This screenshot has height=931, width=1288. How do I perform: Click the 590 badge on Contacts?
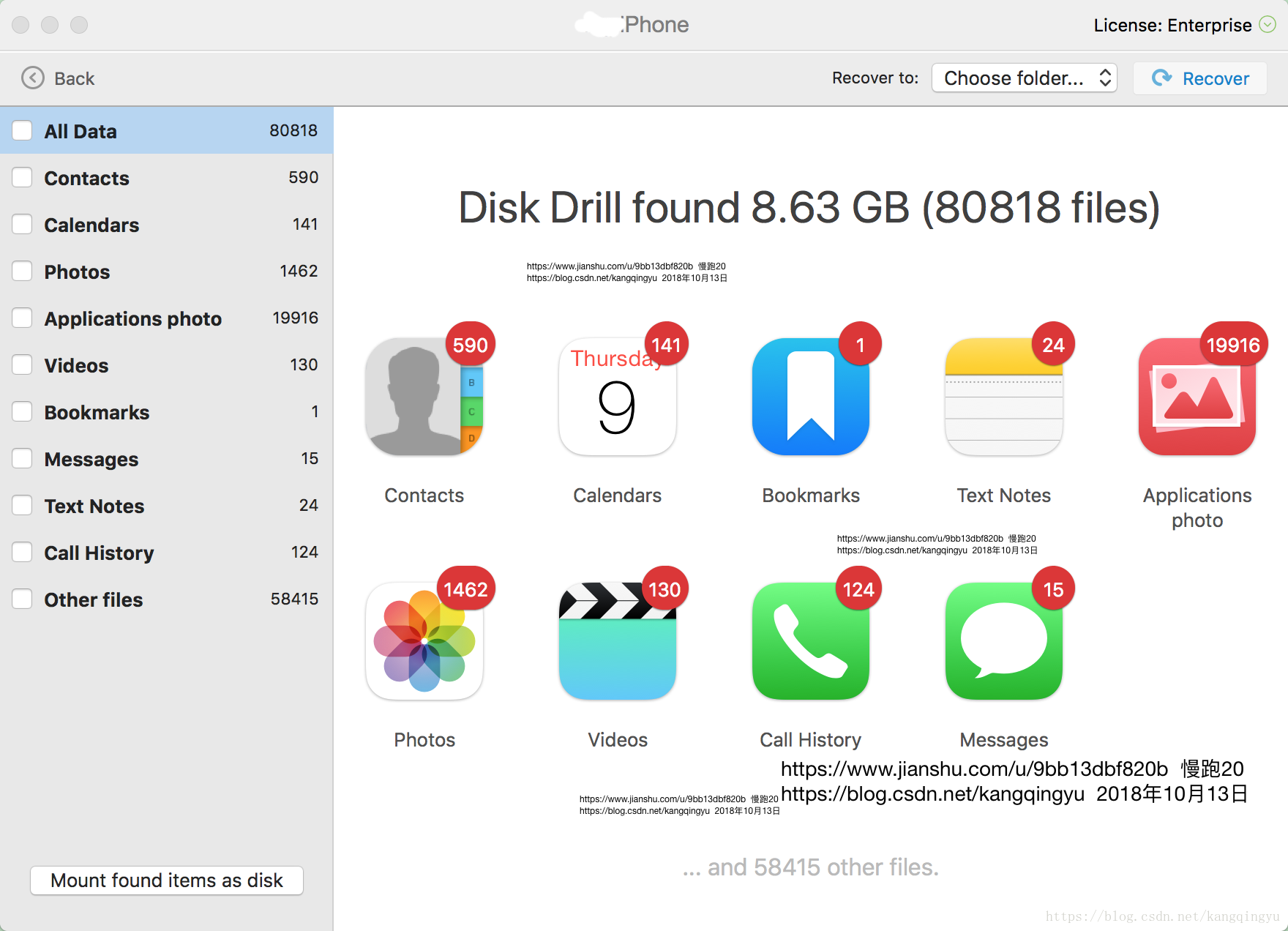pyautogui.click(x=471, y=345)
